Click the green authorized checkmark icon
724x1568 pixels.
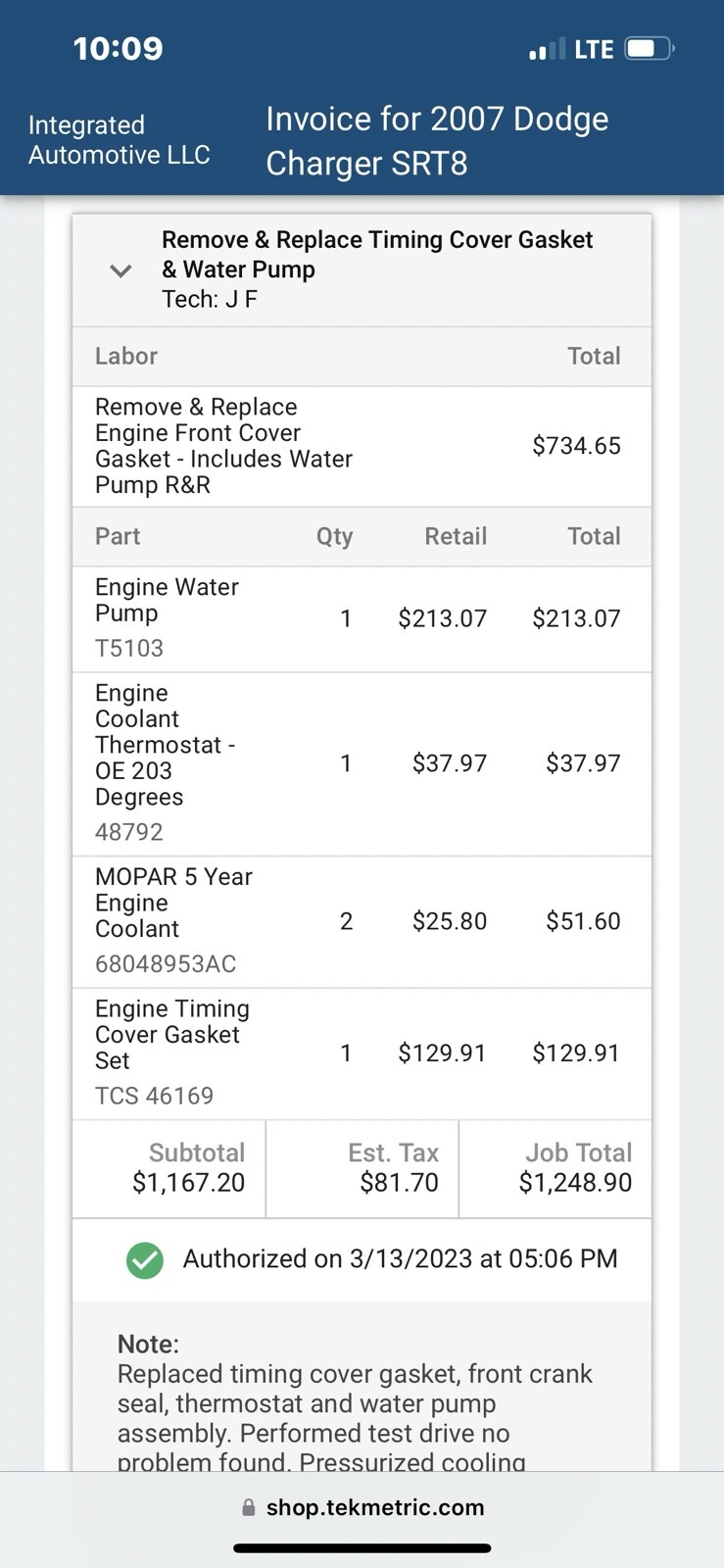tap(145, 1260)
